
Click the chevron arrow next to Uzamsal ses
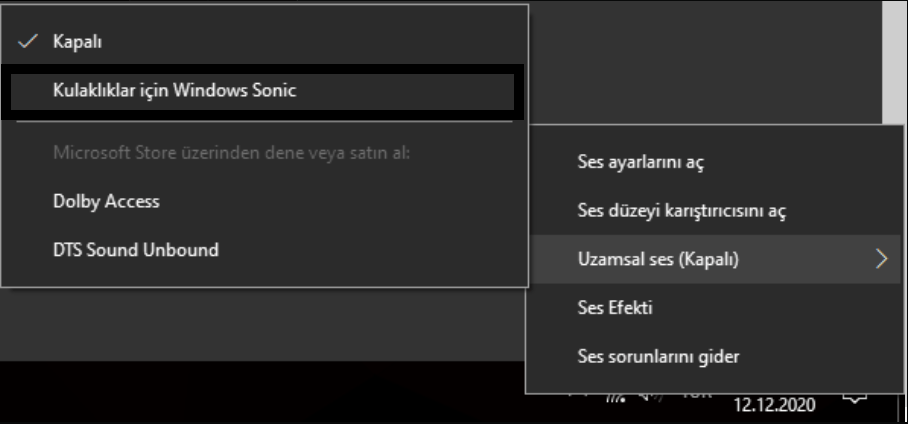[881, 259]
